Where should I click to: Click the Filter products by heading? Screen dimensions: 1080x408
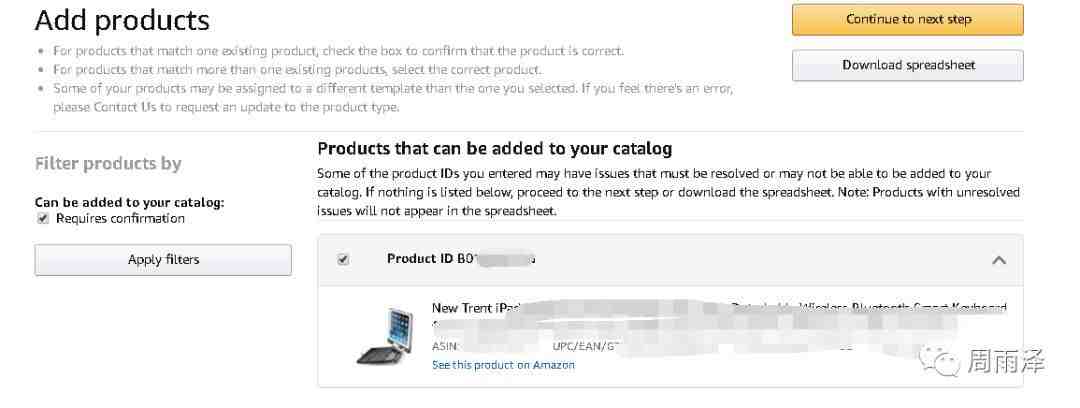click(108, 164)
